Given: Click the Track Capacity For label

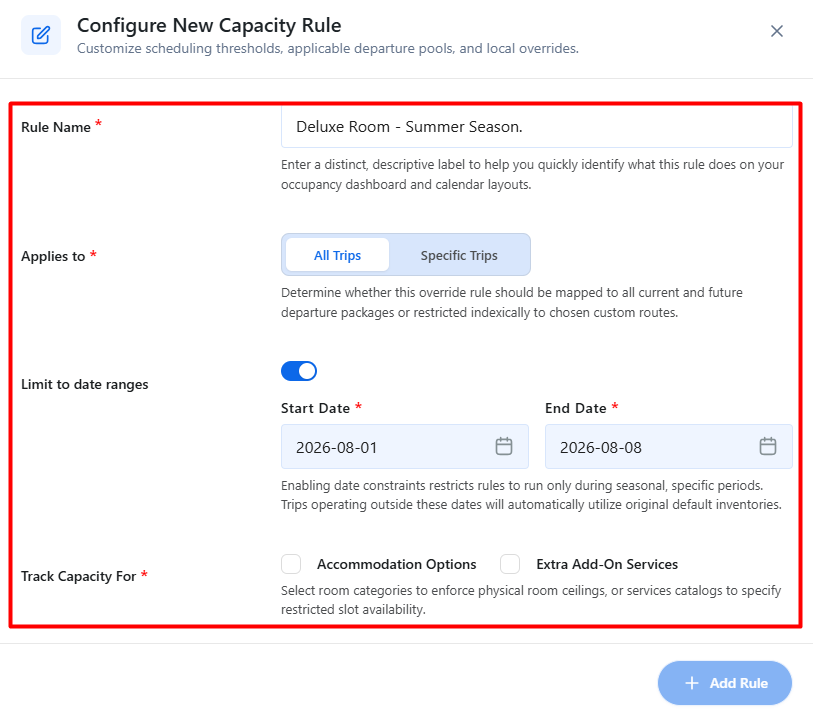Looking at the screenshot, I should (x=79, y=576).
